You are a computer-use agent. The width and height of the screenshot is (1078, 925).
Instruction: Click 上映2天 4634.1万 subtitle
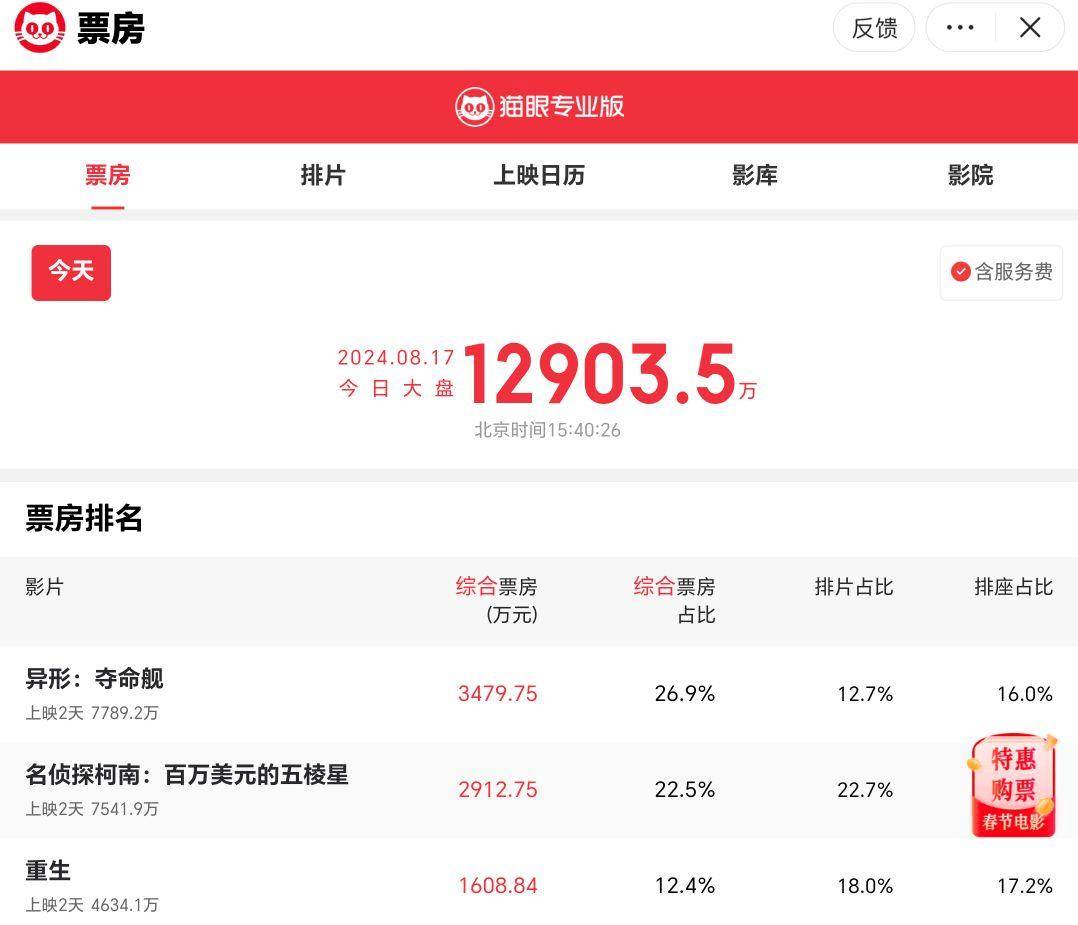[x=92, y=905]
